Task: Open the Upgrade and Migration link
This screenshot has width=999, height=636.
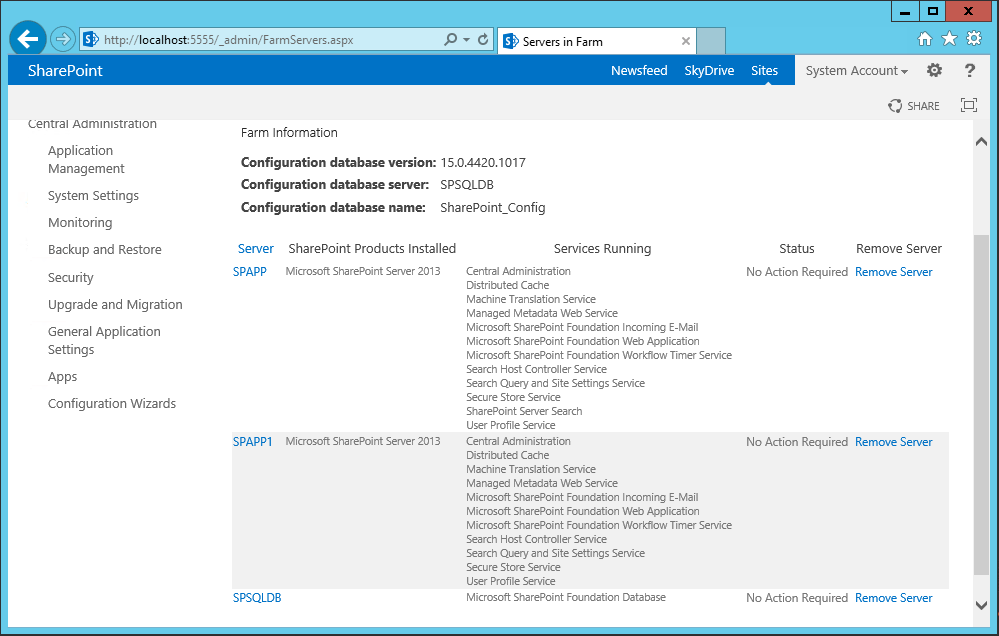Action: pyautogui.click(x=115, y=305)
